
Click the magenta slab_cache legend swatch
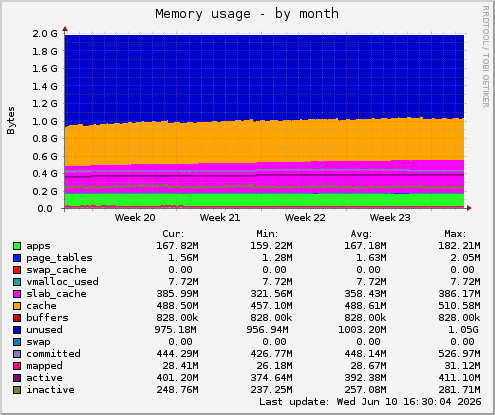pos(17,294)
